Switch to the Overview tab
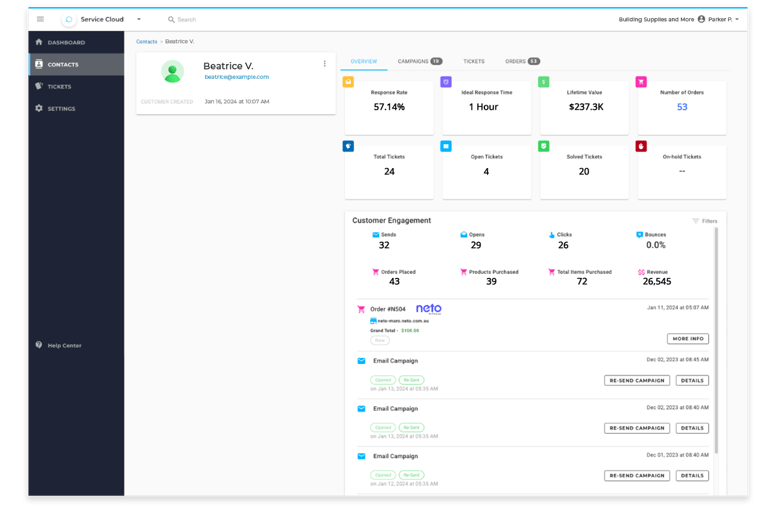This screenshot has width=776, height=517. (x=364, y=61)
